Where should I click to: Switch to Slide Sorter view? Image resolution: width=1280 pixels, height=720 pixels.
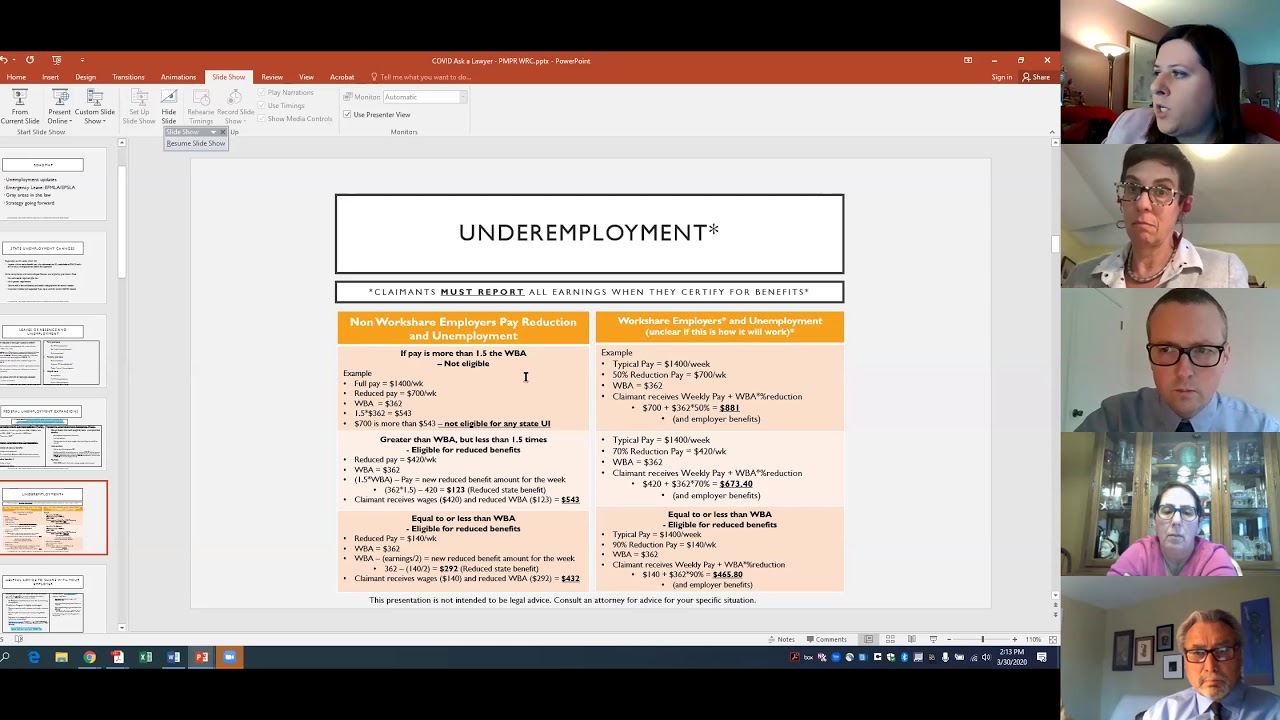(x=890, y=639)
